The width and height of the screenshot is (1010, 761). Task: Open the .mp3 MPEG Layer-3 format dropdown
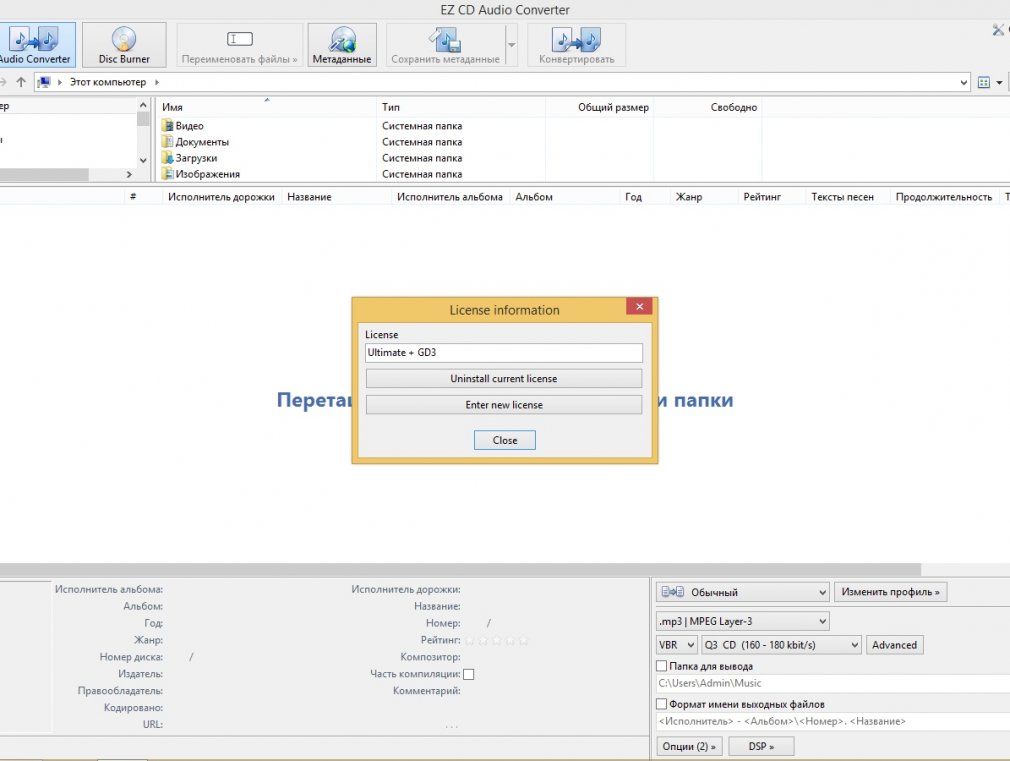[x=743, y=621]
